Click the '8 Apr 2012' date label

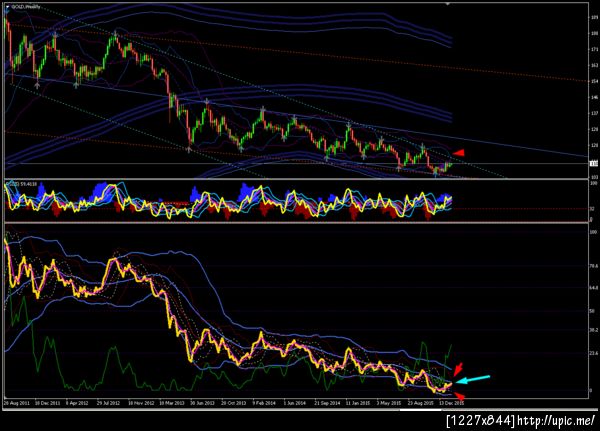click(77, 403)
